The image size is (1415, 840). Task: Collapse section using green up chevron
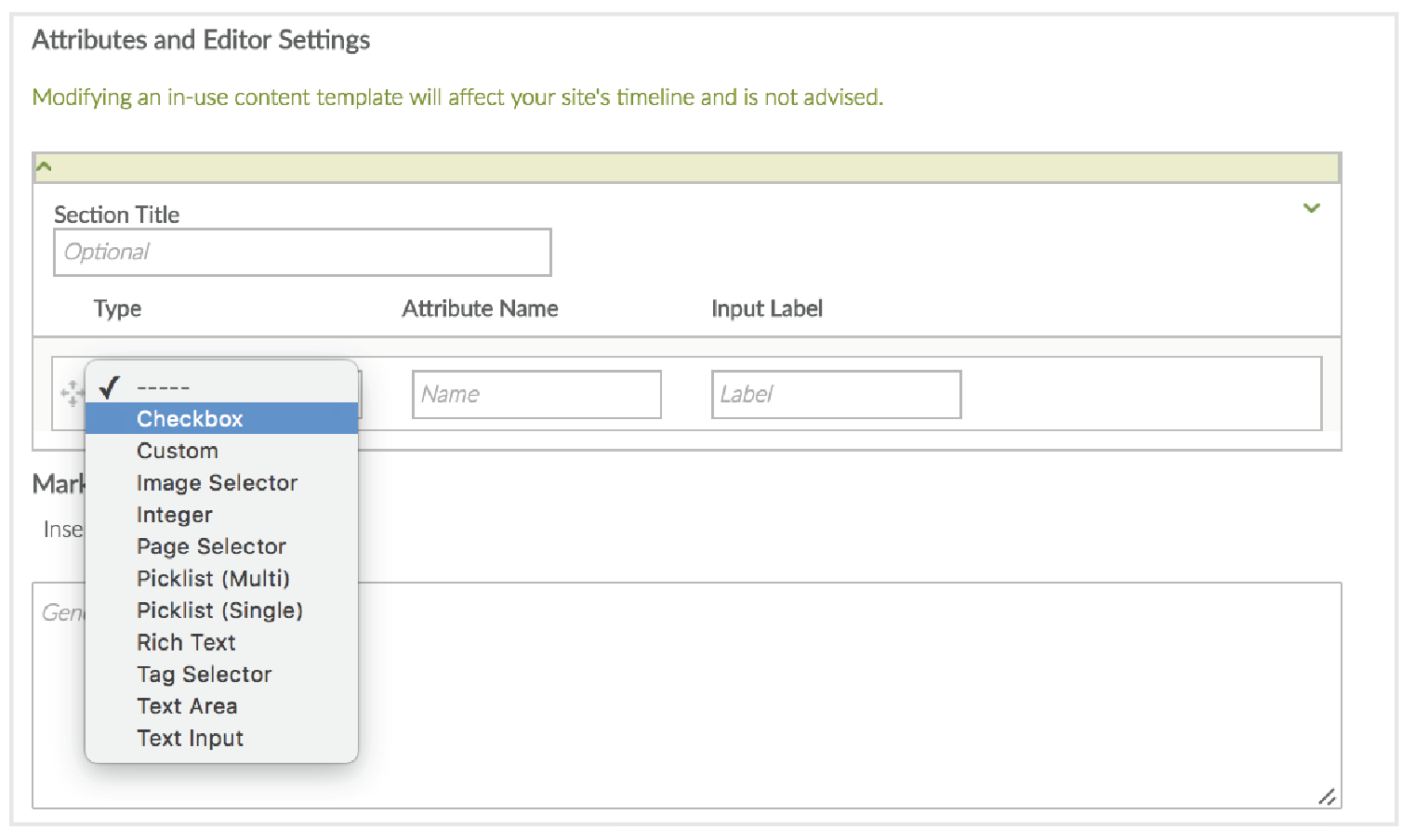44,167
